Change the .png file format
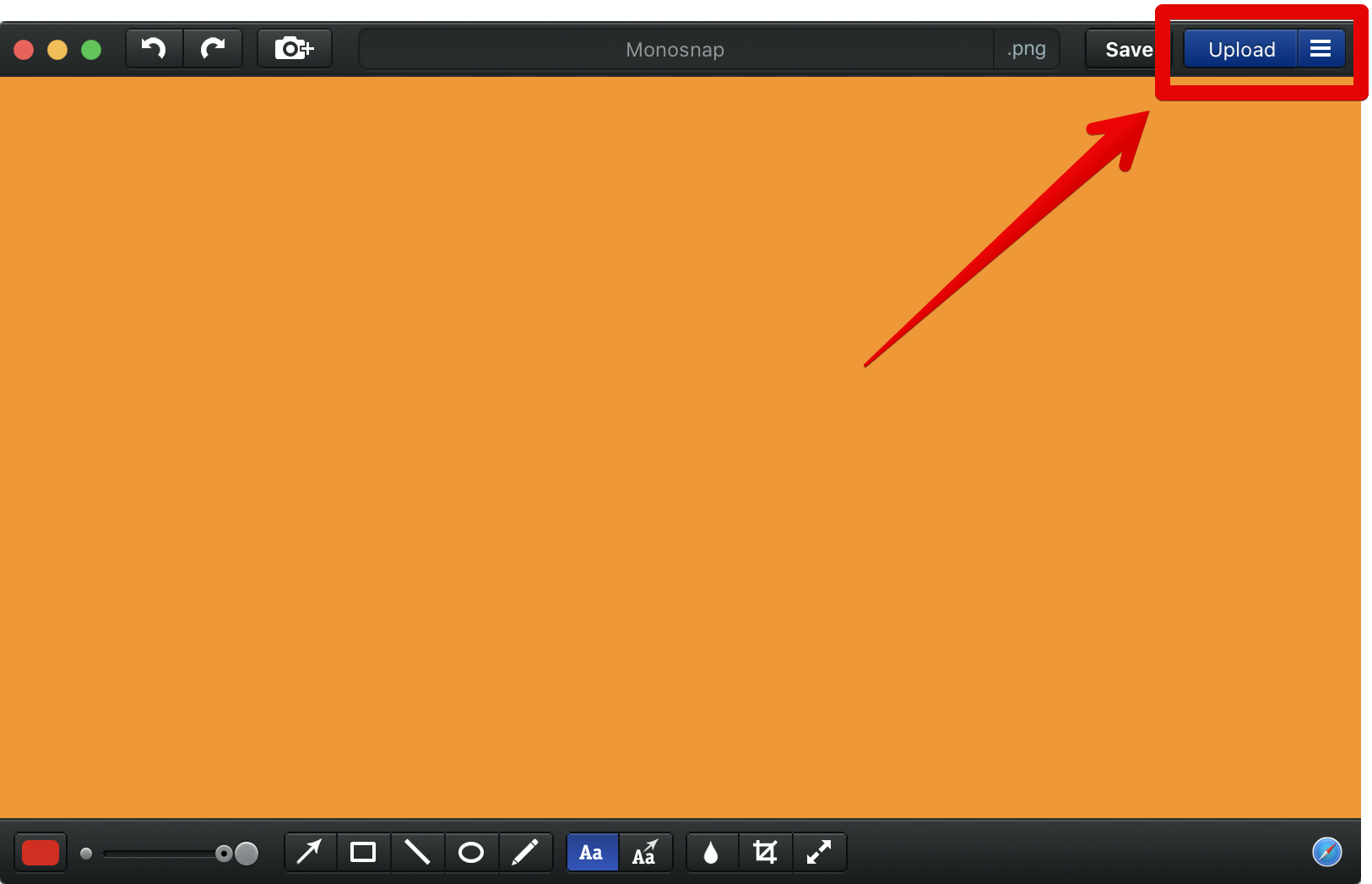This screenshot has width=1372, height=884. coord(1026,49)
